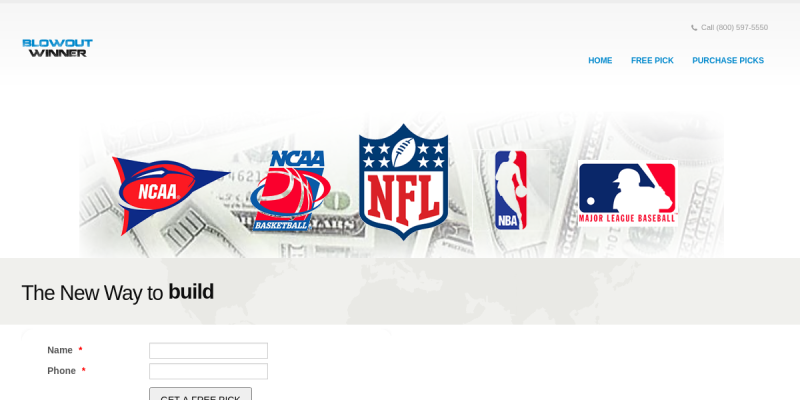Click the NFL shield logo
This screenshot has height=400, width=800.
(404, 181)
